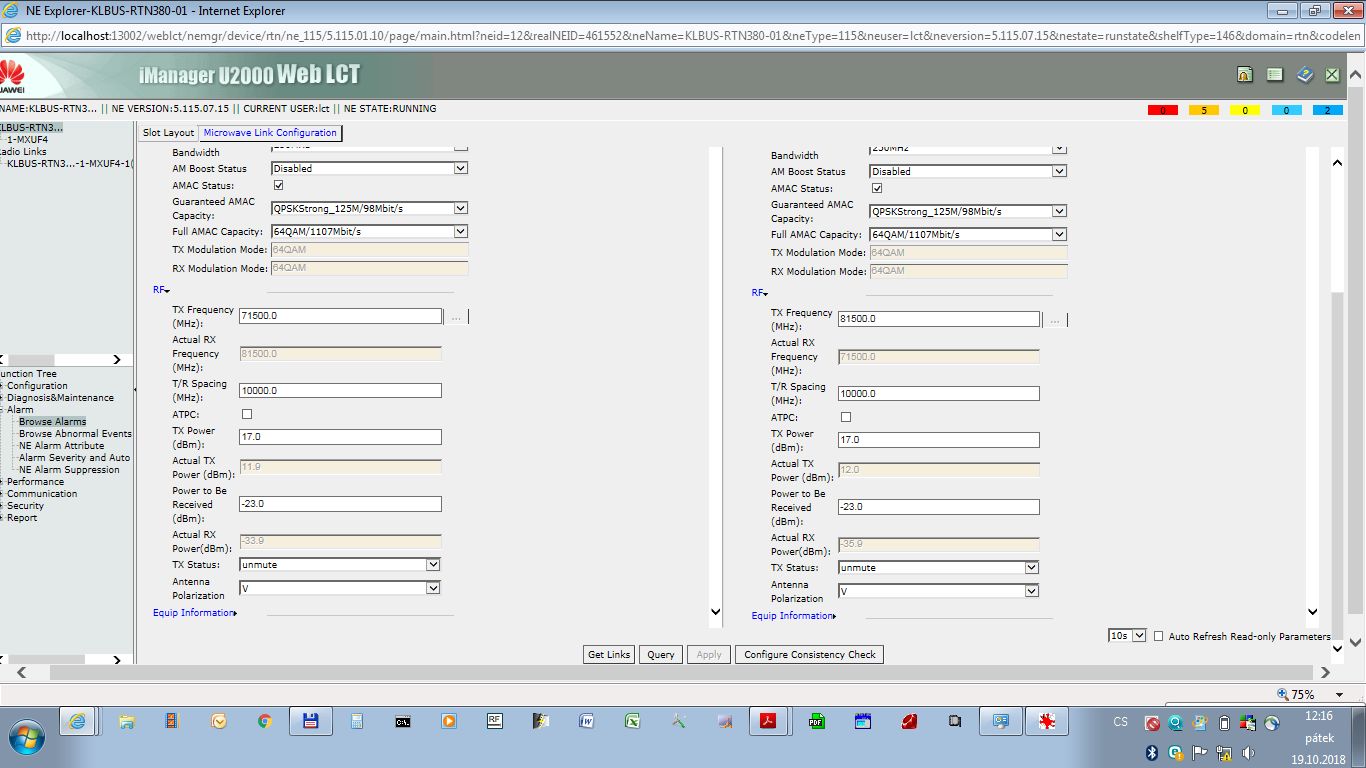Screen dimensions: 1366x768
Task: Open AM Boost Status dropdown in left pane
Action: [369, 169]
